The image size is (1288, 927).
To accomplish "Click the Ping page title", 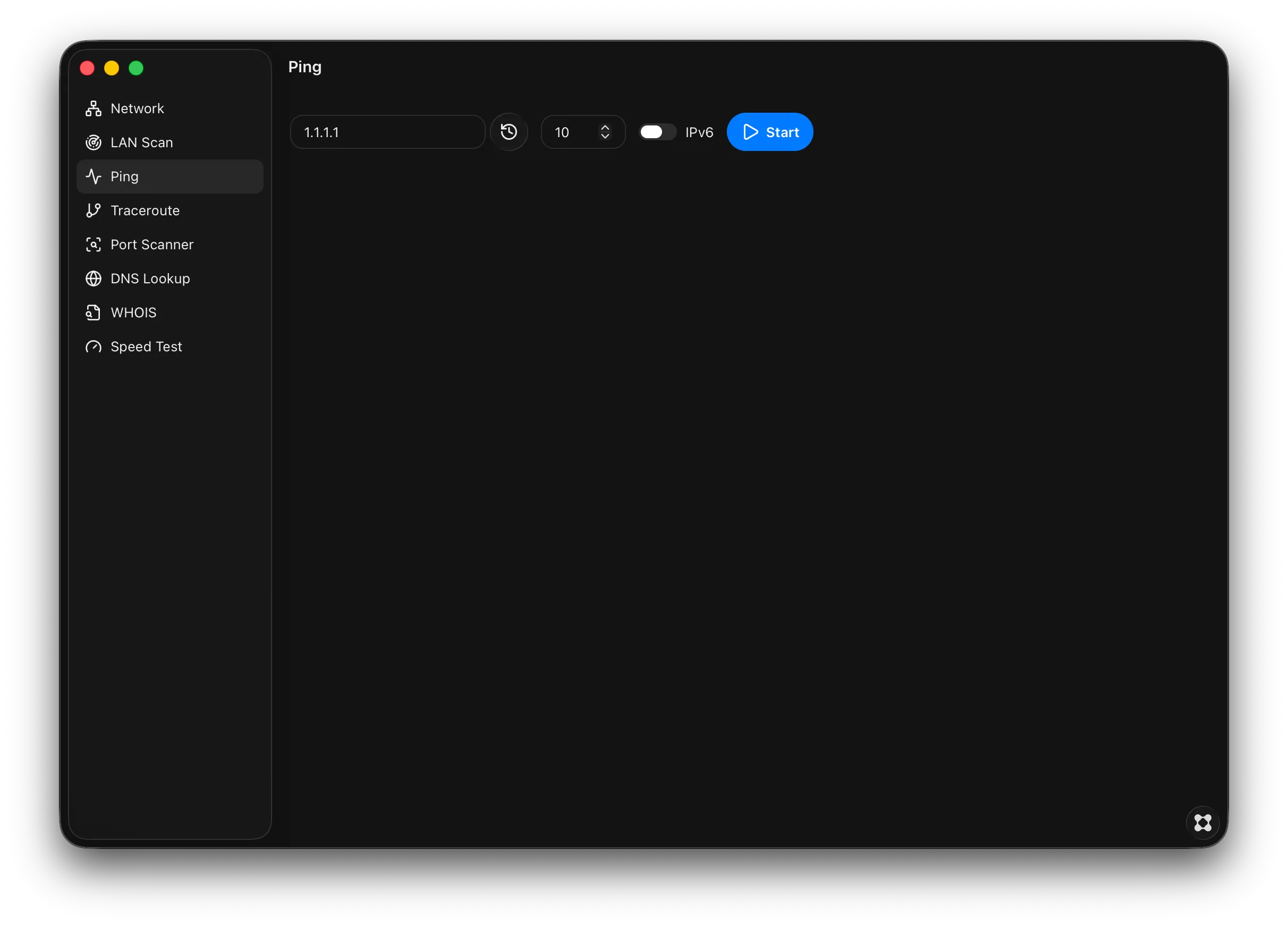I will coord(305,67).
